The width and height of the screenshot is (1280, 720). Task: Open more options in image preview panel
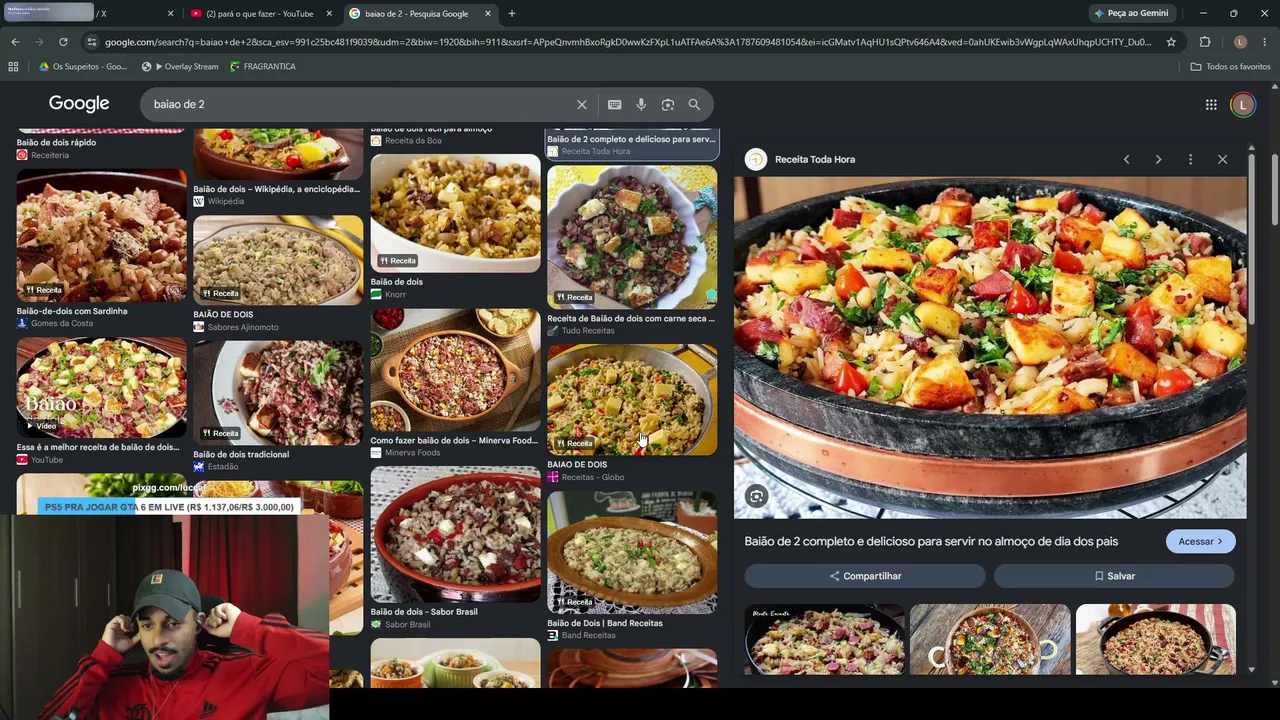[x=1190, y=159]
